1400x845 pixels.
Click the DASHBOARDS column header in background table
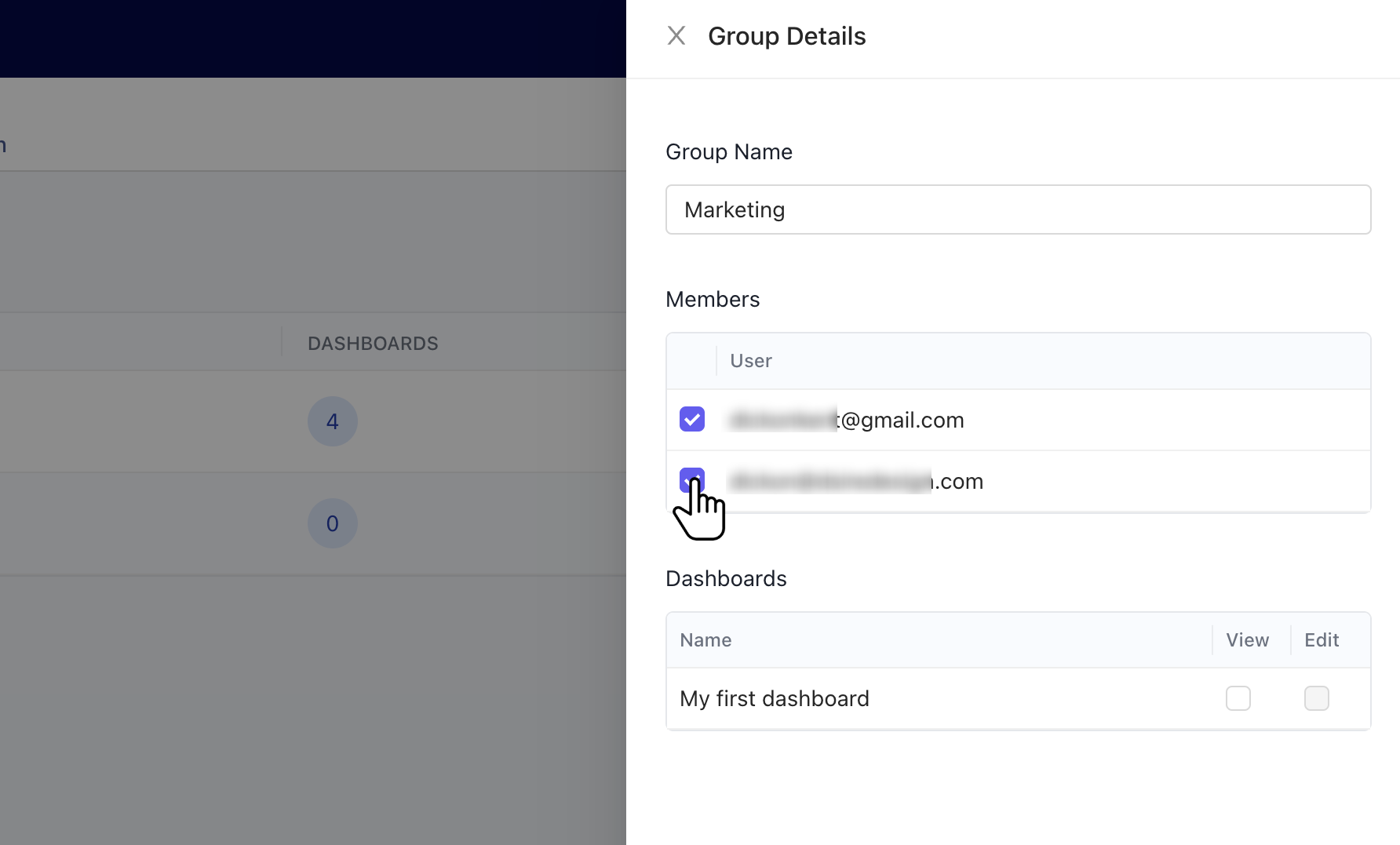pos(373,344)
